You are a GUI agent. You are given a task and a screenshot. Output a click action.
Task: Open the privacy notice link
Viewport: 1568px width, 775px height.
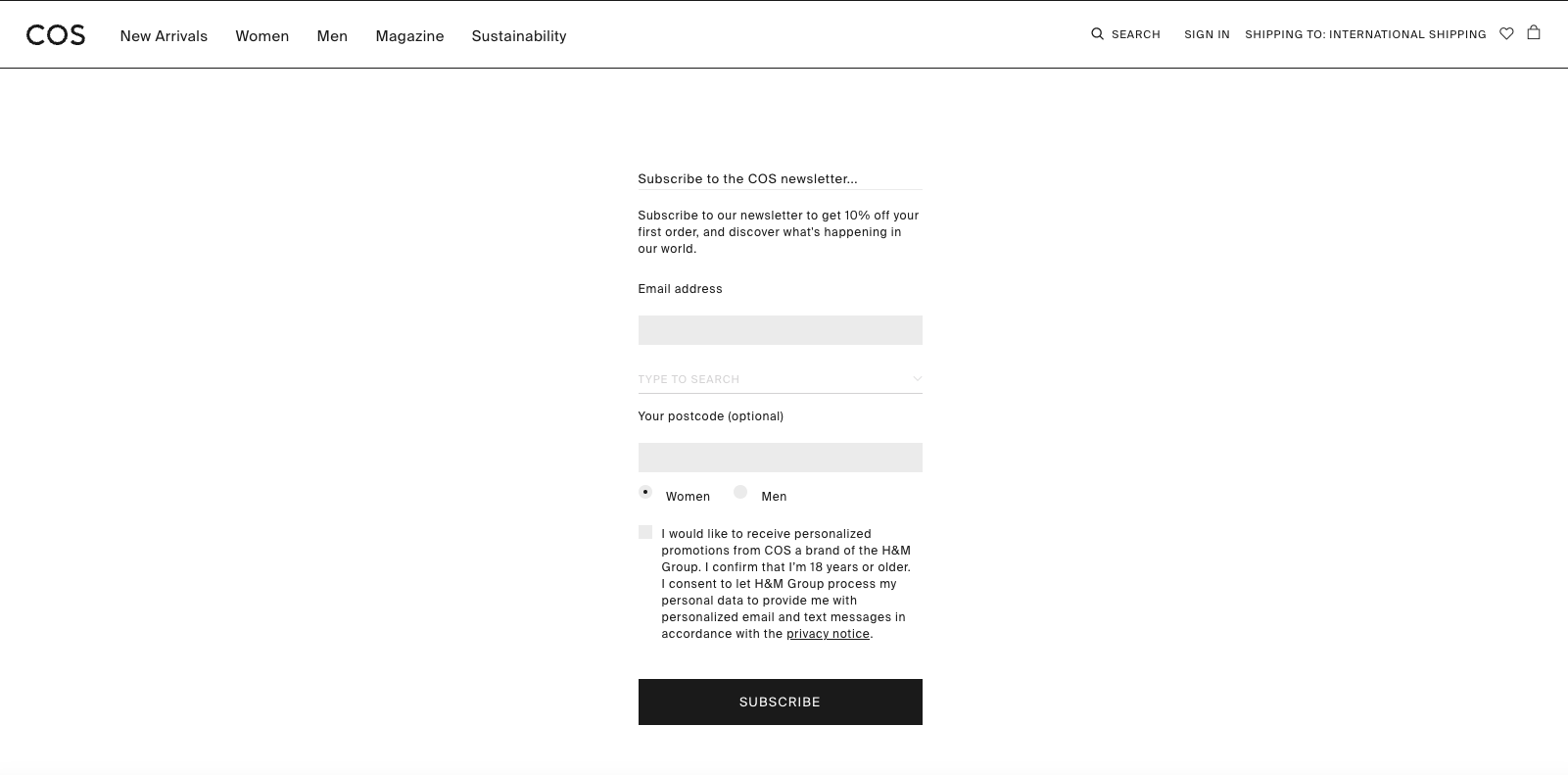click(828, 634)
